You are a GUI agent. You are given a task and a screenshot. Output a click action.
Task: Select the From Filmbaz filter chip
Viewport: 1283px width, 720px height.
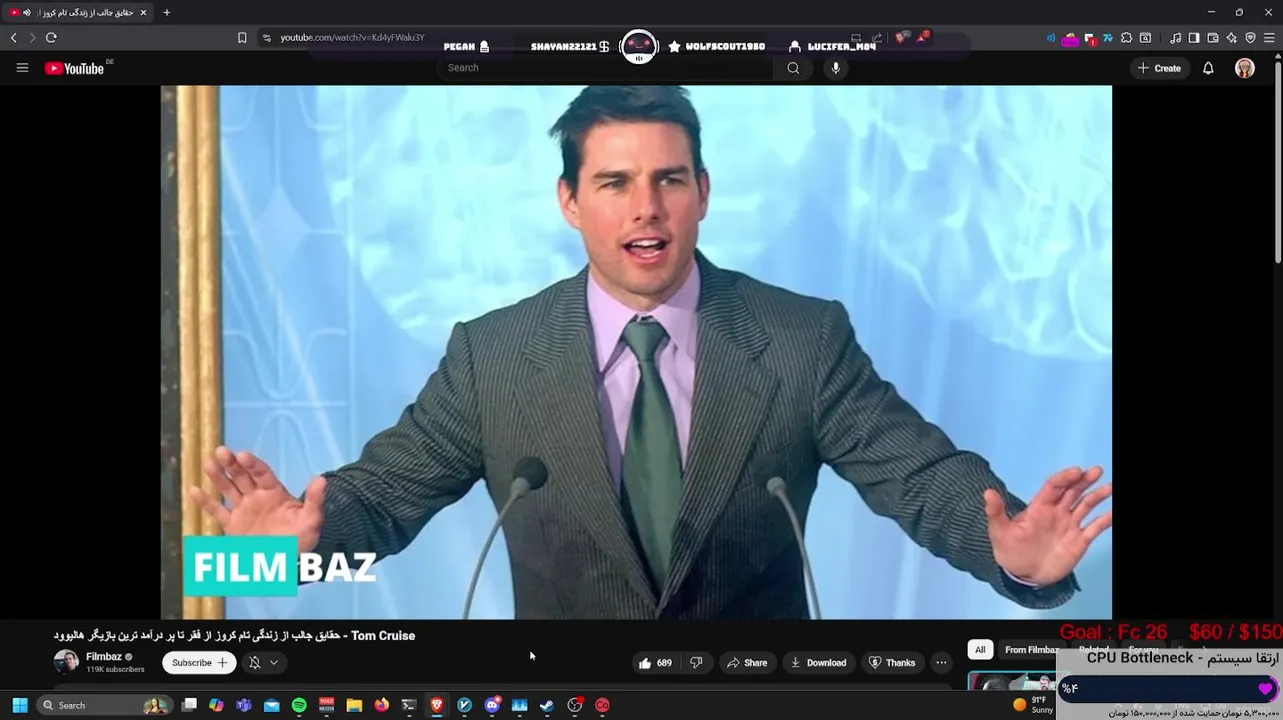click(x=1031, y=650)
